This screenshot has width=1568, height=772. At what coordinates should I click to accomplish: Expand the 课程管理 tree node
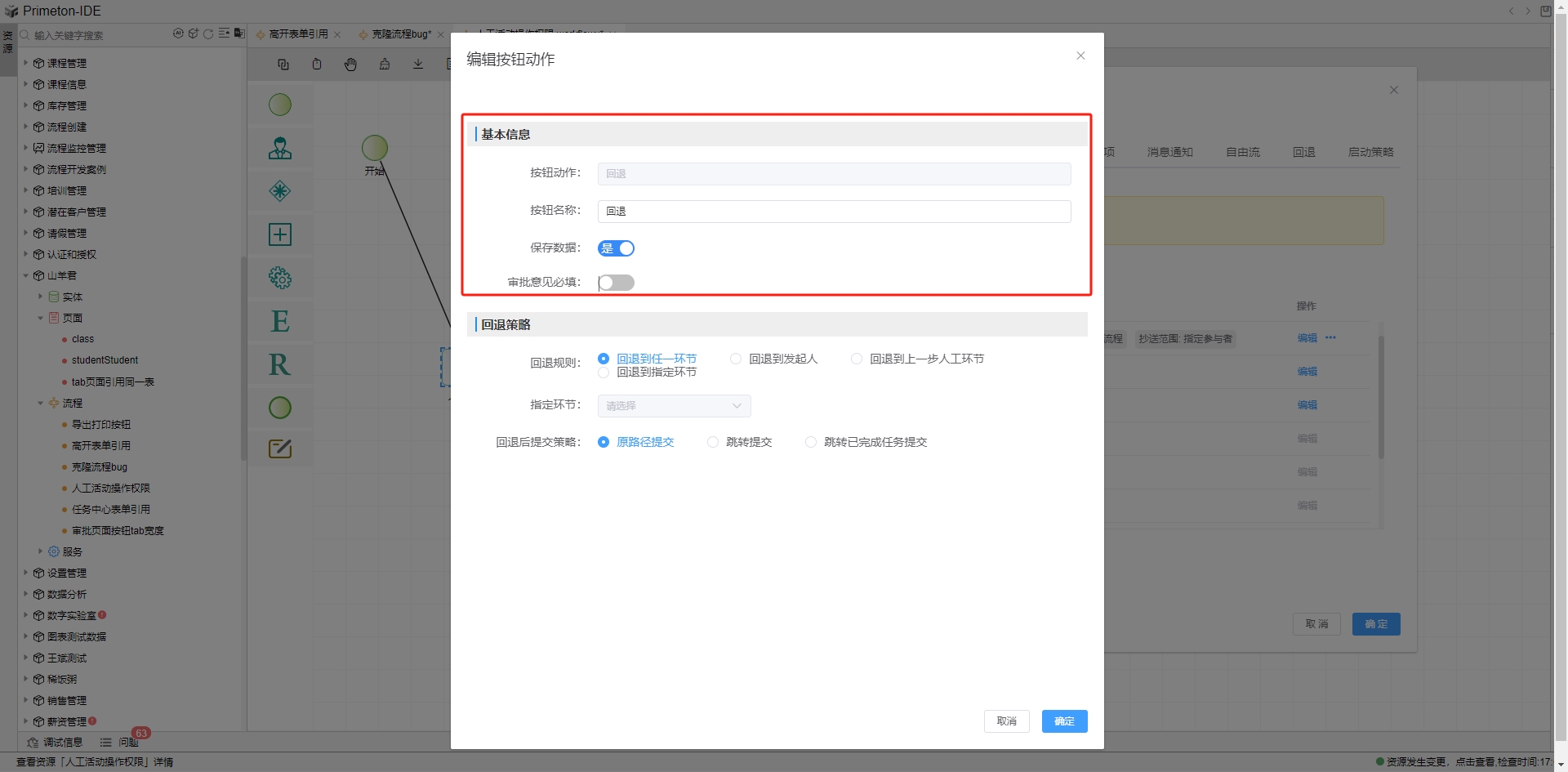coord(25,63)
